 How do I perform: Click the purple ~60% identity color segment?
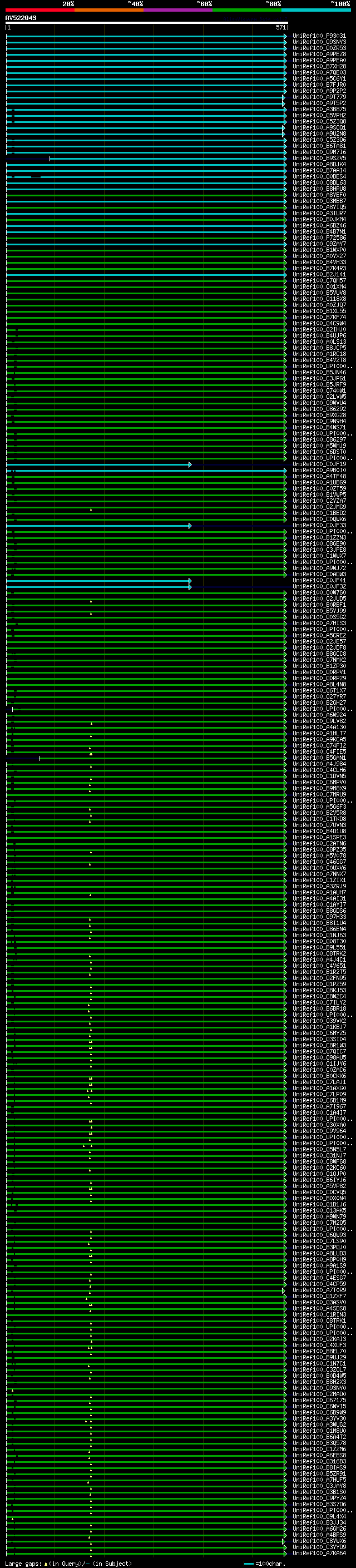click(x=179, y=10)
